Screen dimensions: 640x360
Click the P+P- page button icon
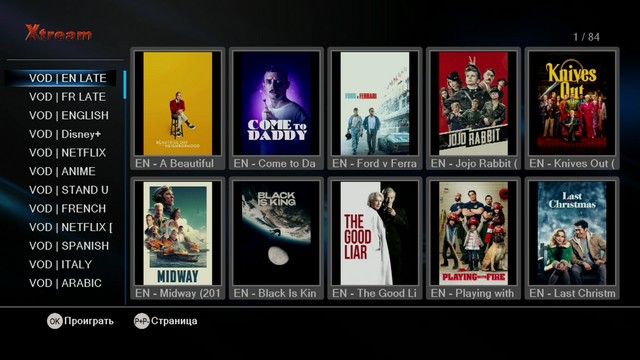(x=141, y=321)
